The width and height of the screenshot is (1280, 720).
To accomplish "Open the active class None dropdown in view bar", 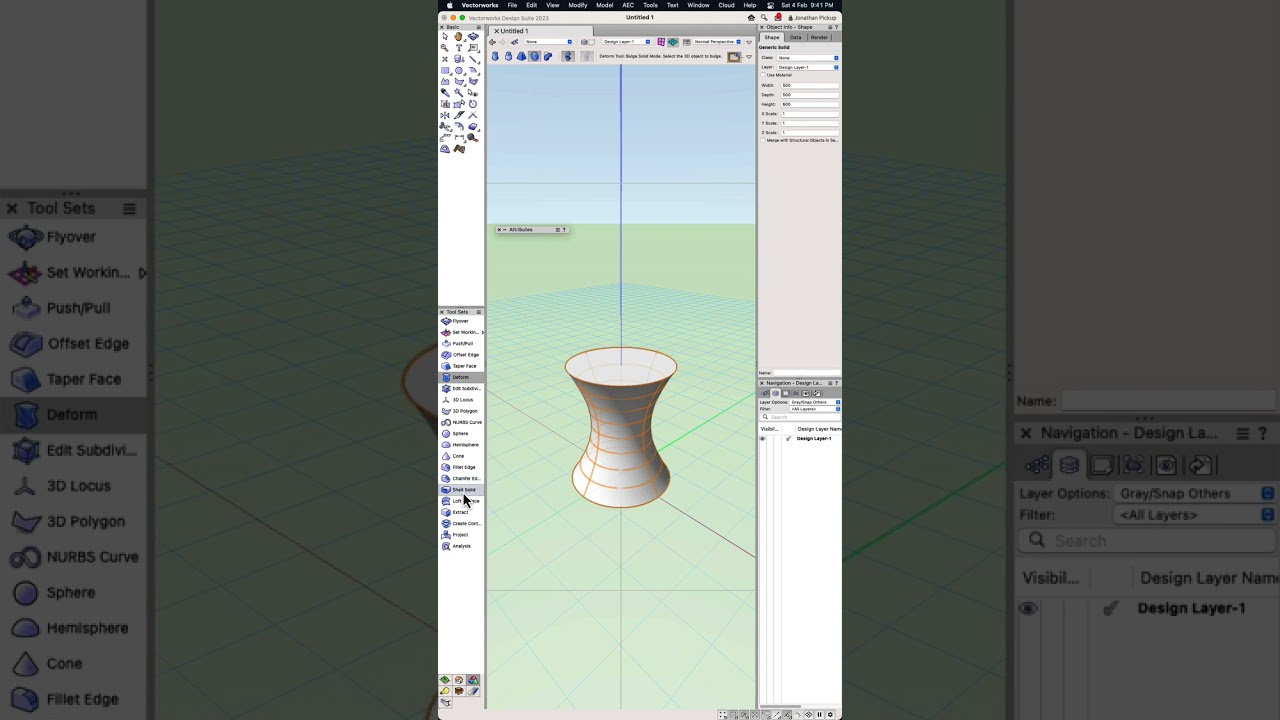I will pos(549,42).
